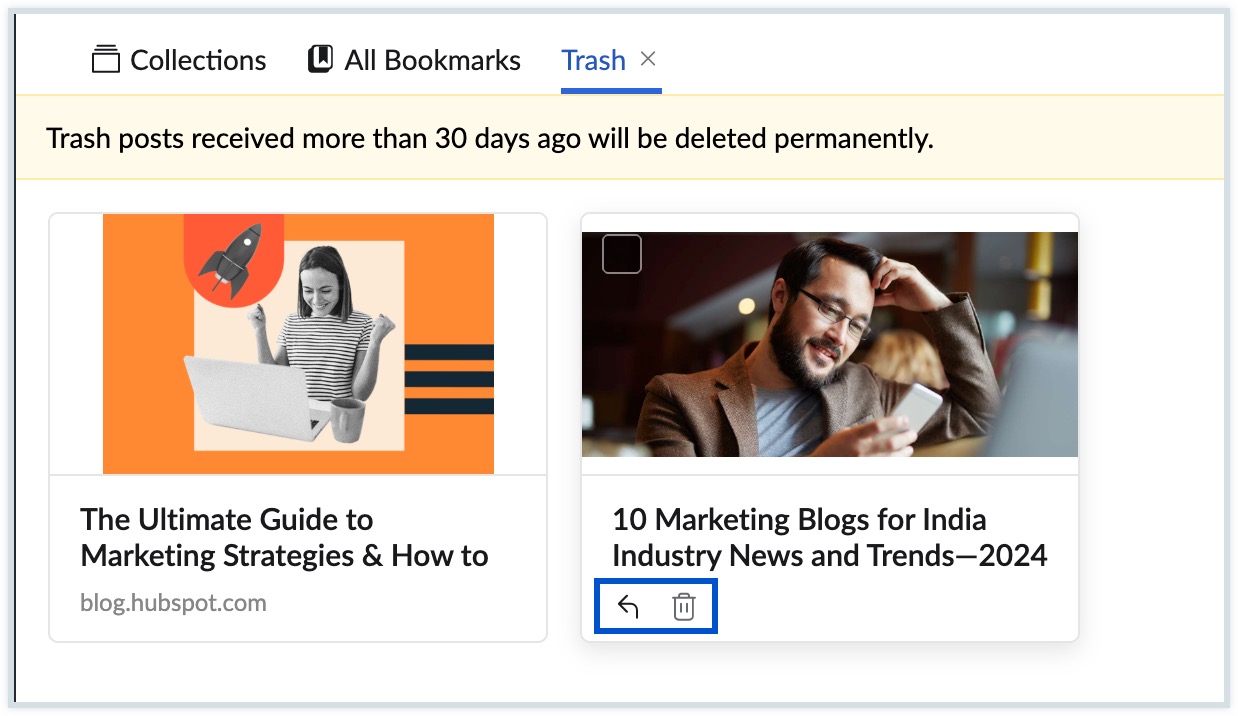
Task: Click the All Bookmarks bookmark icon
Action: coord(320,60)
